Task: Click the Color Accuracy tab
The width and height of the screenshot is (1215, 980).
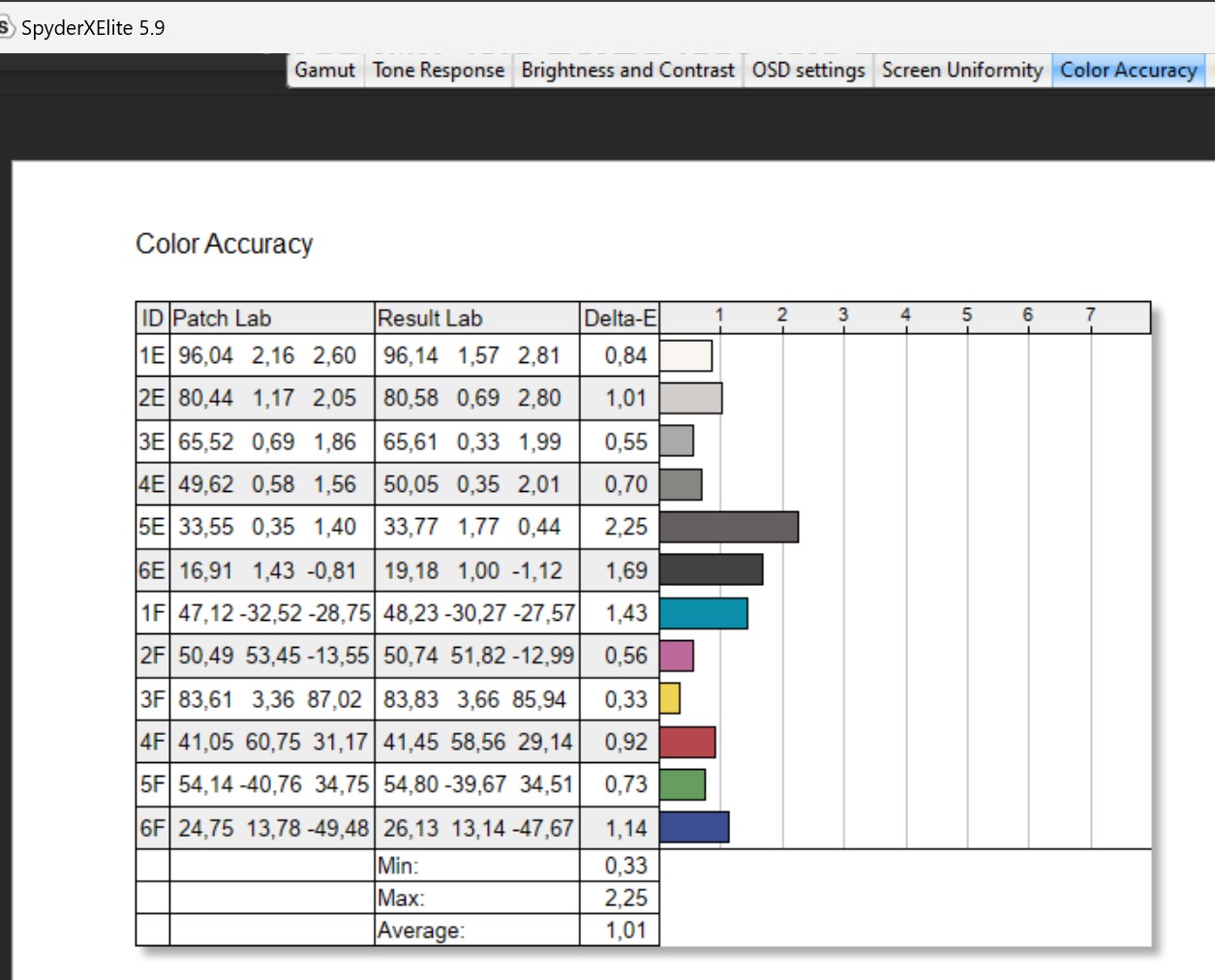Action: click(x=1128, y=70)
